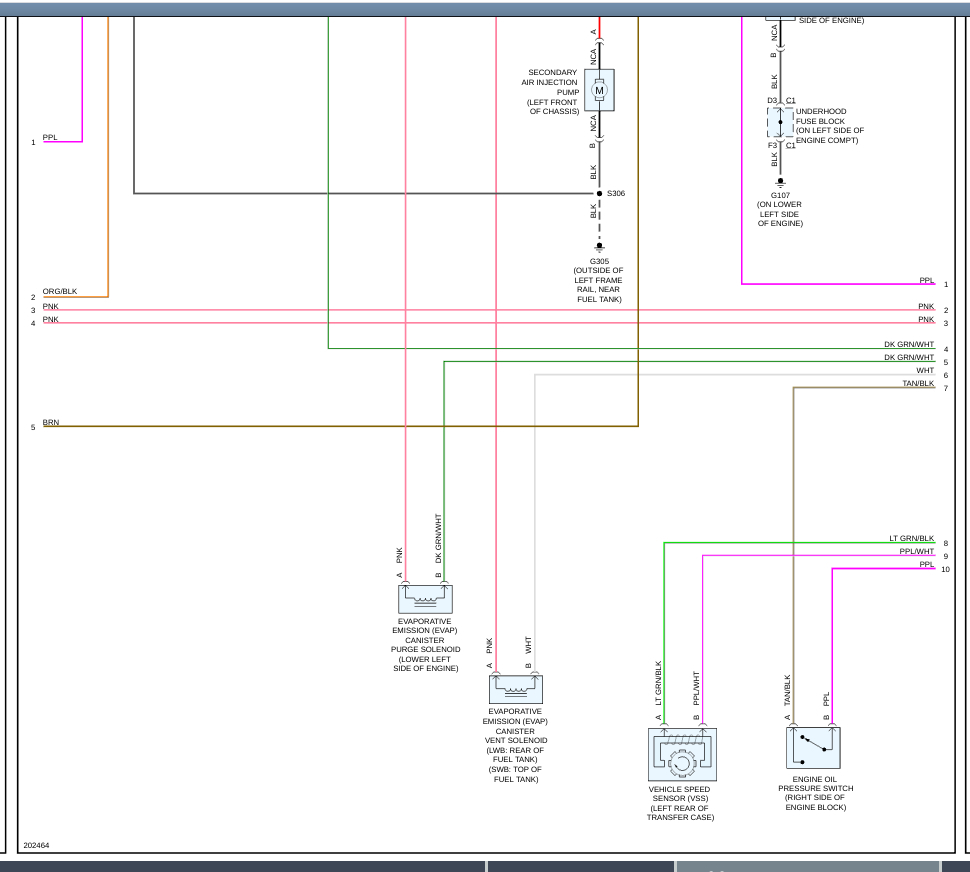The width and height of the screenshot is (970, 872).
Task: Click the TAN/BLK label at right connector 7
Action: (x=917, y=384)
